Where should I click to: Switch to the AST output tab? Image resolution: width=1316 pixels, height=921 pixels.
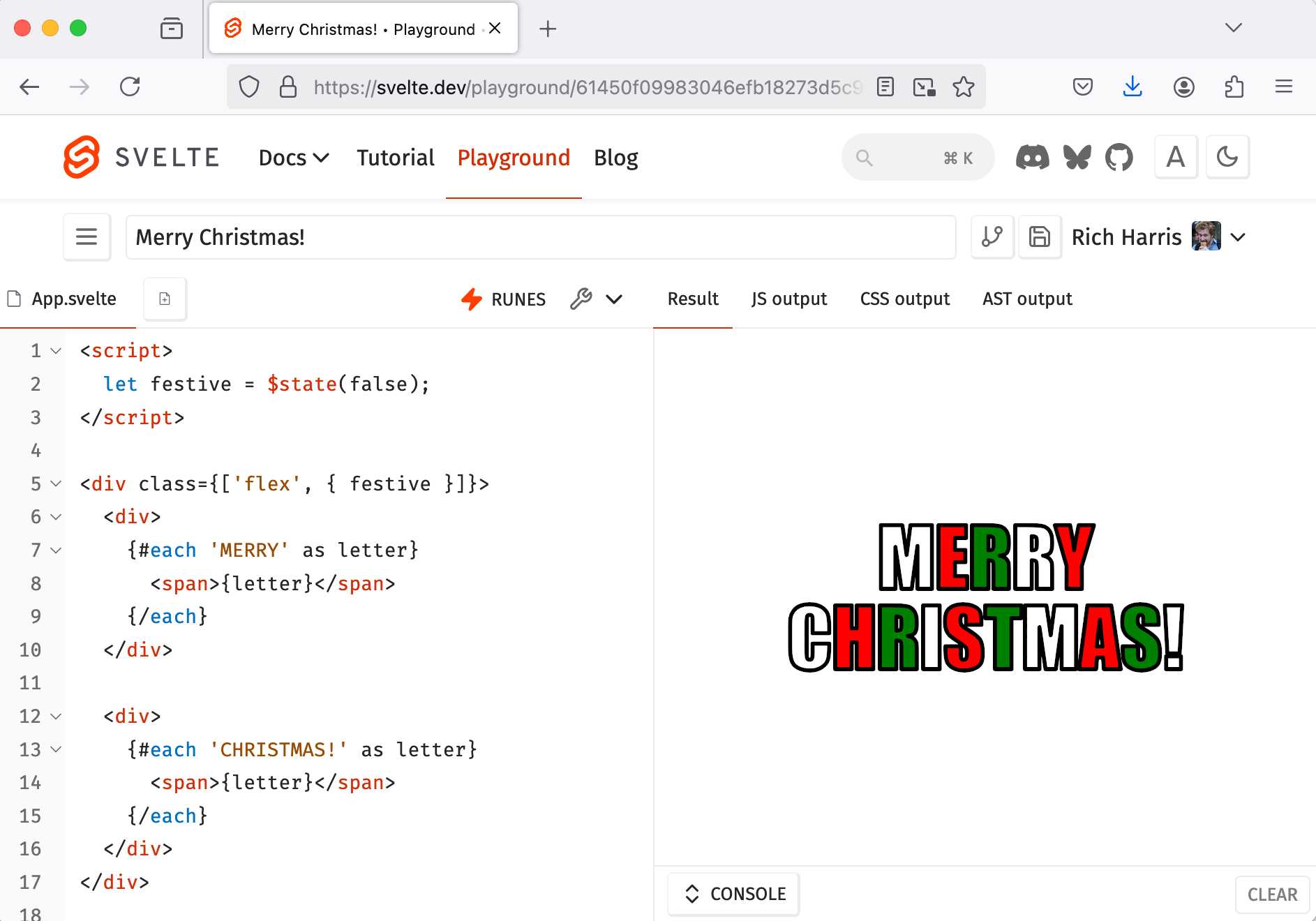[1027, 299]
